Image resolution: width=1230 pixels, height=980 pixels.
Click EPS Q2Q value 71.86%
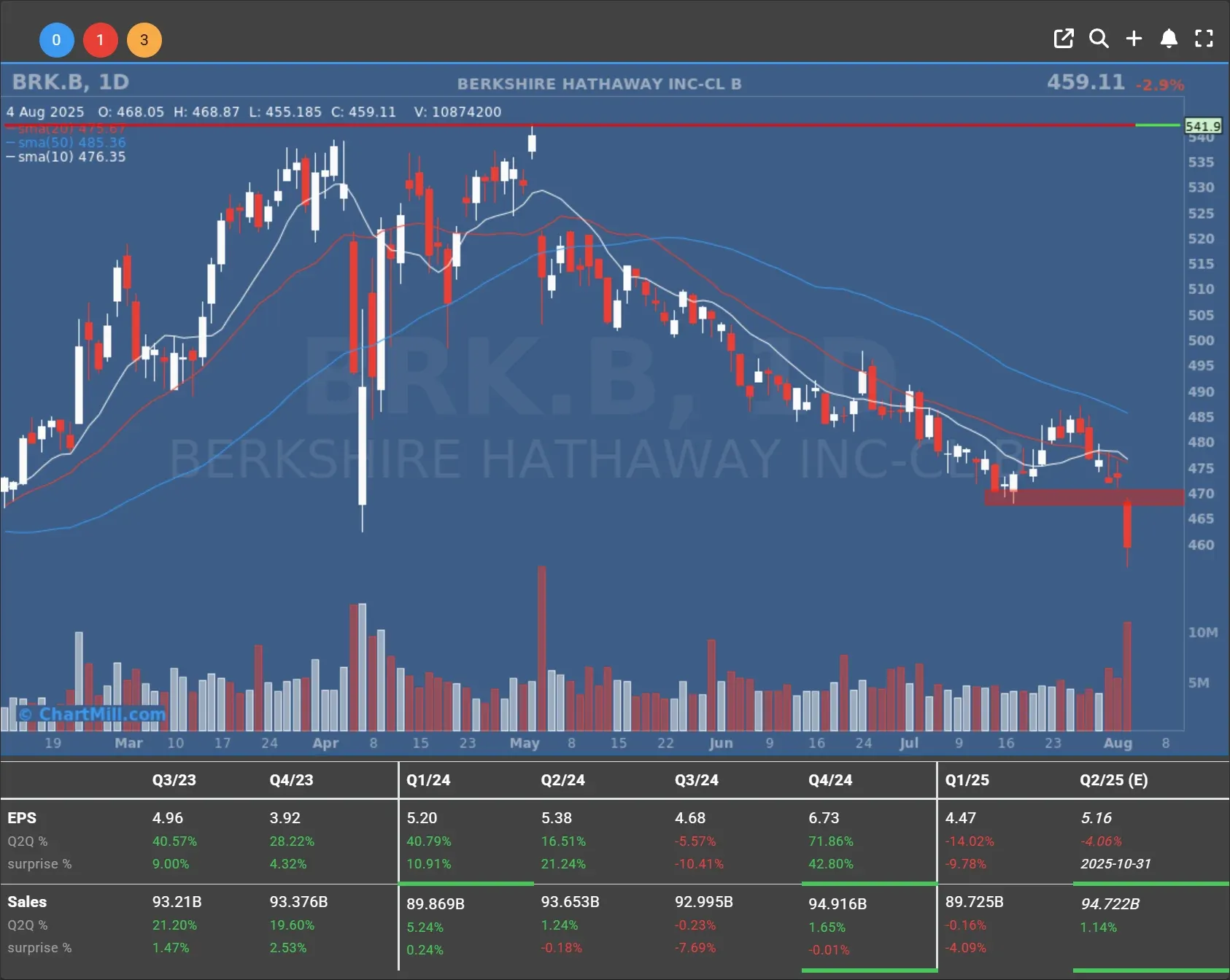coord(830,841)
